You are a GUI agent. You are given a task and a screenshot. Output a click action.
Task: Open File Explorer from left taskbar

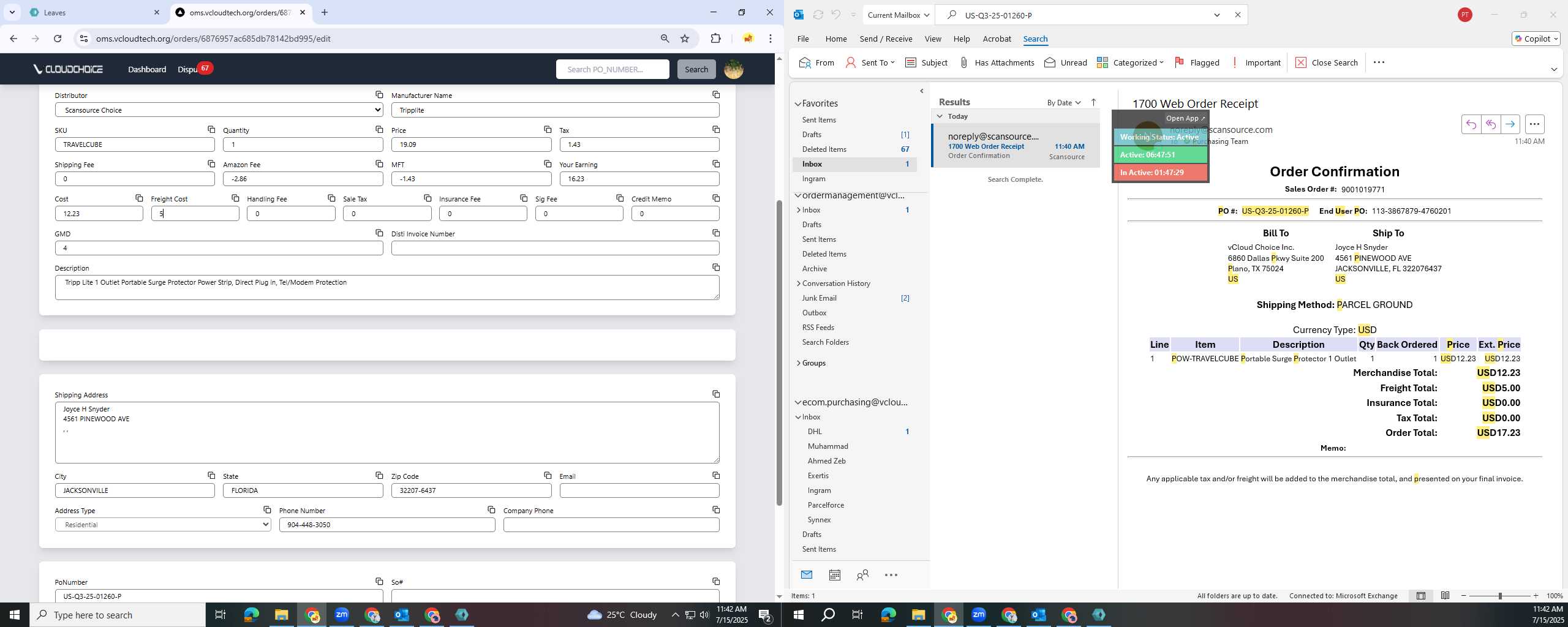tap(281, 615)
